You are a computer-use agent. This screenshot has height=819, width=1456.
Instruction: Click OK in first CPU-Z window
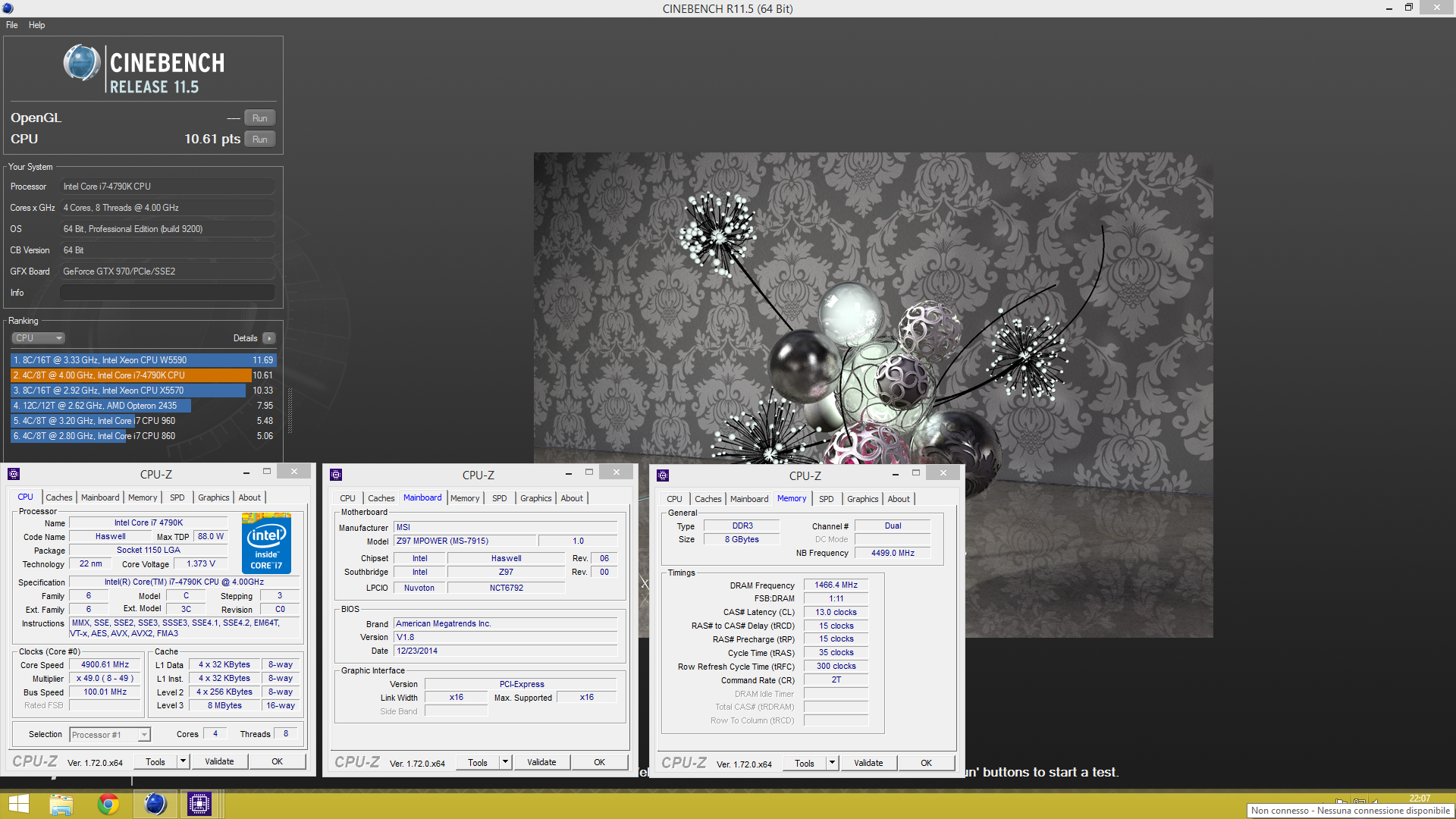tap(278, 761)
